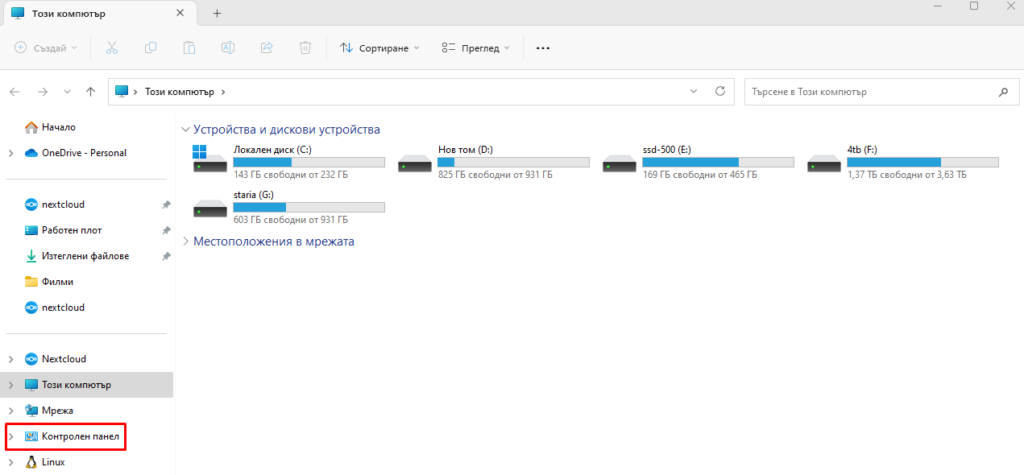
Task: Select Нов том (D:) drive icon
Action: pyautogui.click(x=415, y=163)
